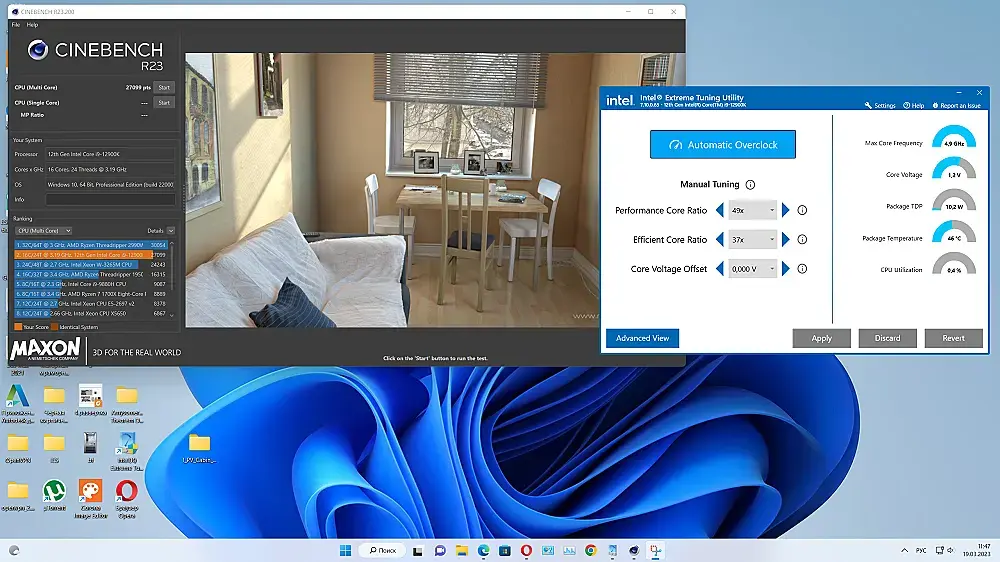Open Performance Core Ratio 49x dropdown
Image resolution: width=1000 pixels, height=562 pixels.
(x=753, y=210)
